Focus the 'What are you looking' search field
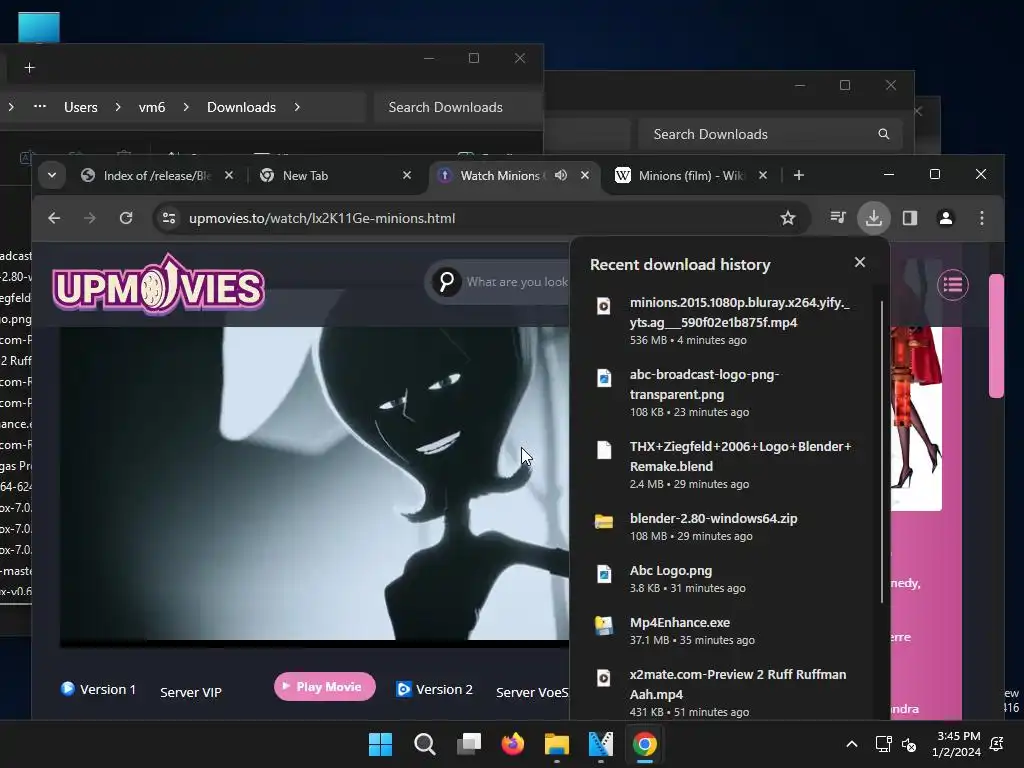Image resolution: width=1024 pixels, height=768 pixels. (517, 282)
